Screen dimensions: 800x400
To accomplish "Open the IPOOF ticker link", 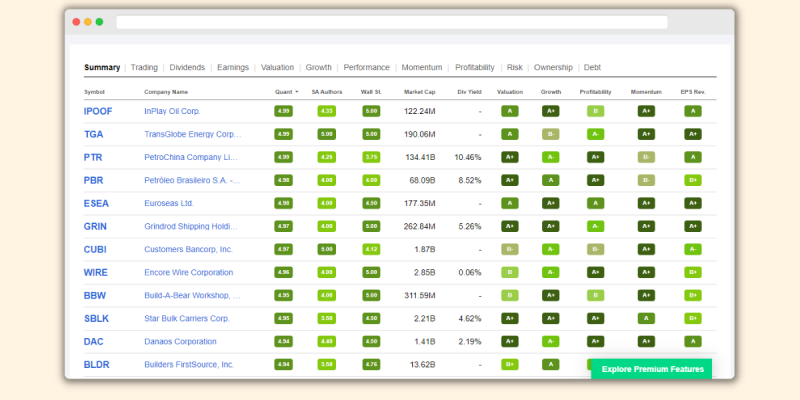I will coord(98,111).
